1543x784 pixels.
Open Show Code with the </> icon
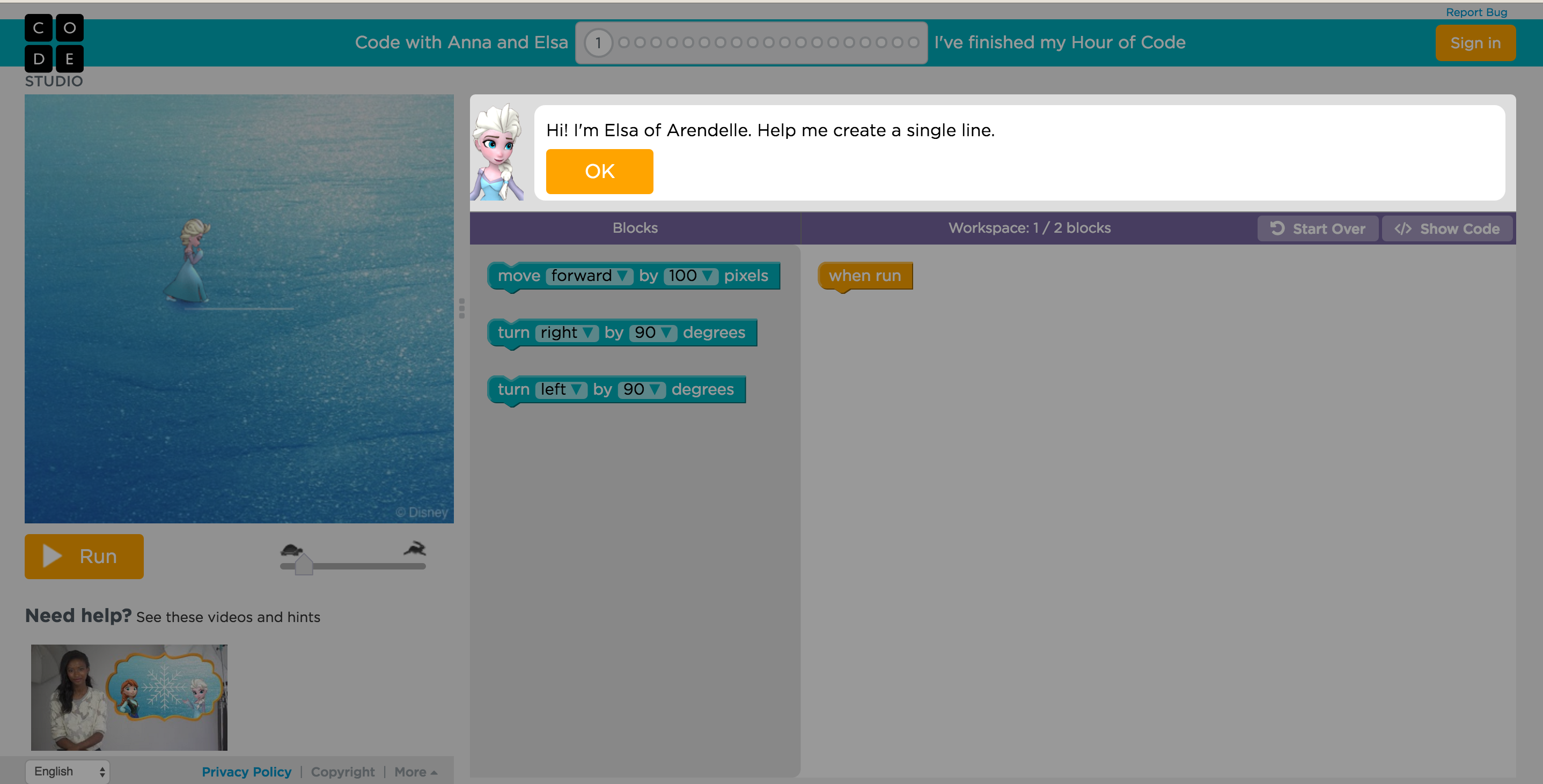[x=1404, y=228]
